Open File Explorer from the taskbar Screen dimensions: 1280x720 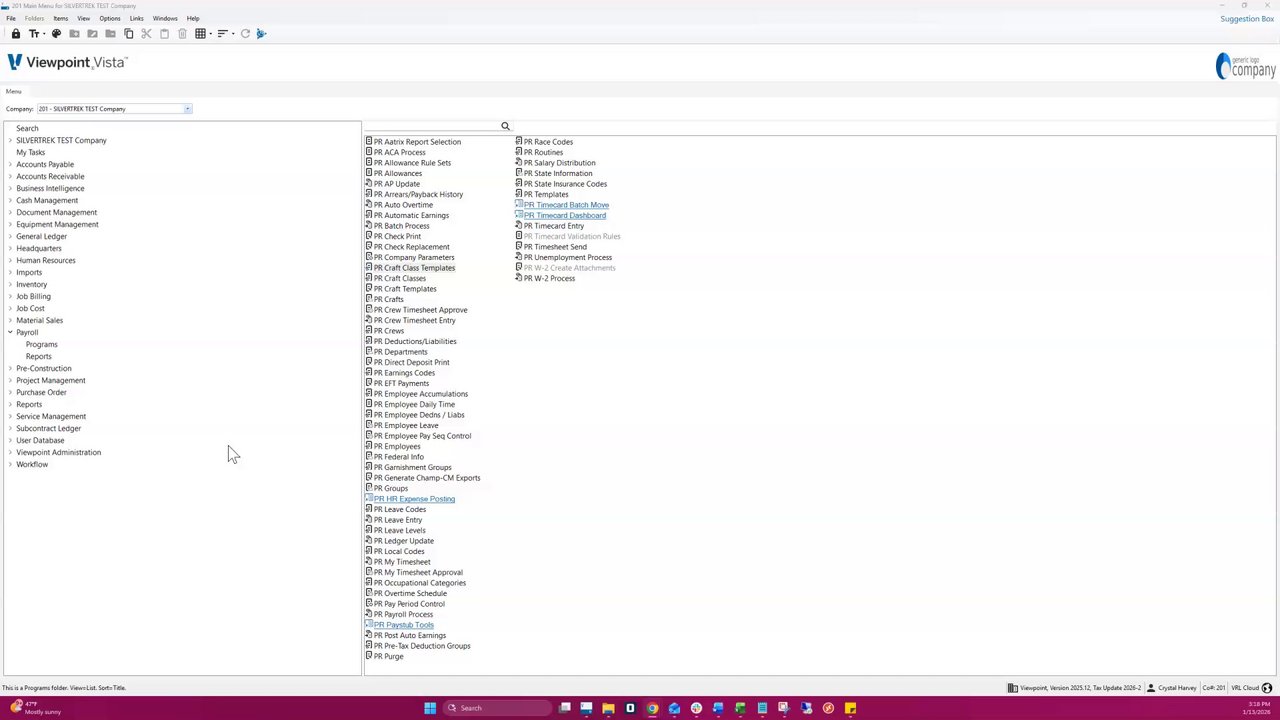tap(608, 708)
